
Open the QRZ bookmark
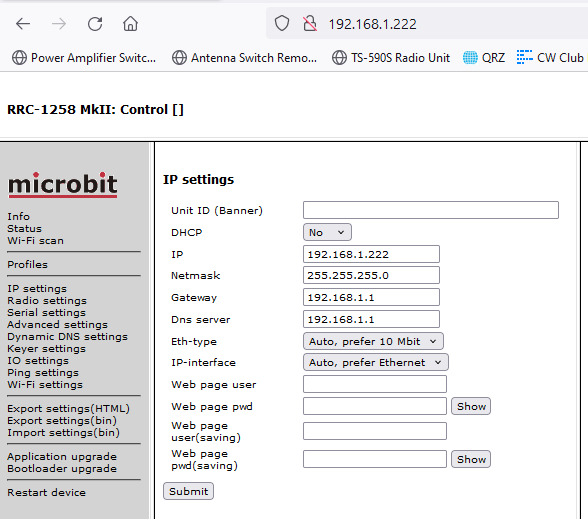[484, 58]
